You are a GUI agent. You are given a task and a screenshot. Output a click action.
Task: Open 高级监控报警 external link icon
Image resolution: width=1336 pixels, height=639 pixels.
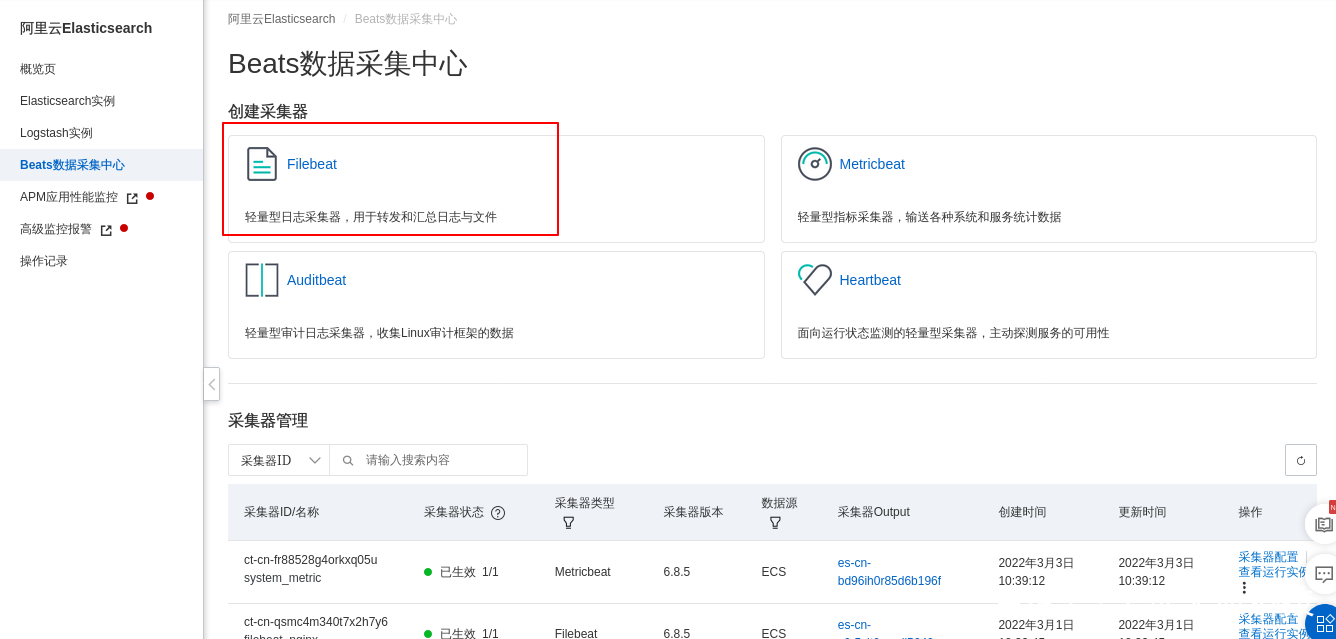point(106,230)
